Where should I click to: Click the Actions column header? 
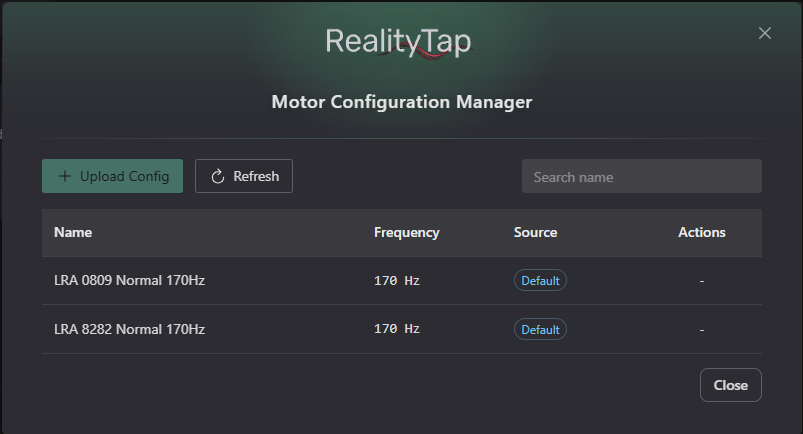(x=702, y=232)
